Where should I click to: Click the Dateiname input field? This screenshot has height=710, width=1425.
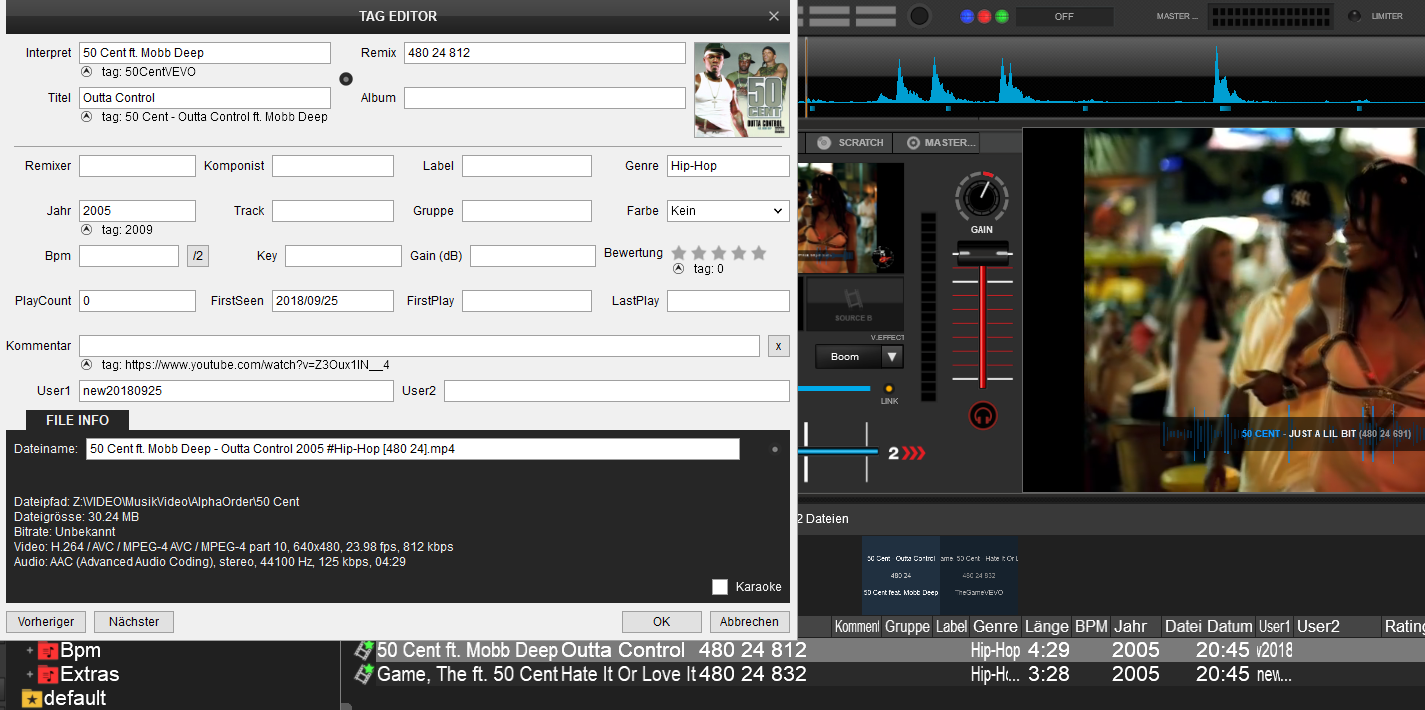413,449
